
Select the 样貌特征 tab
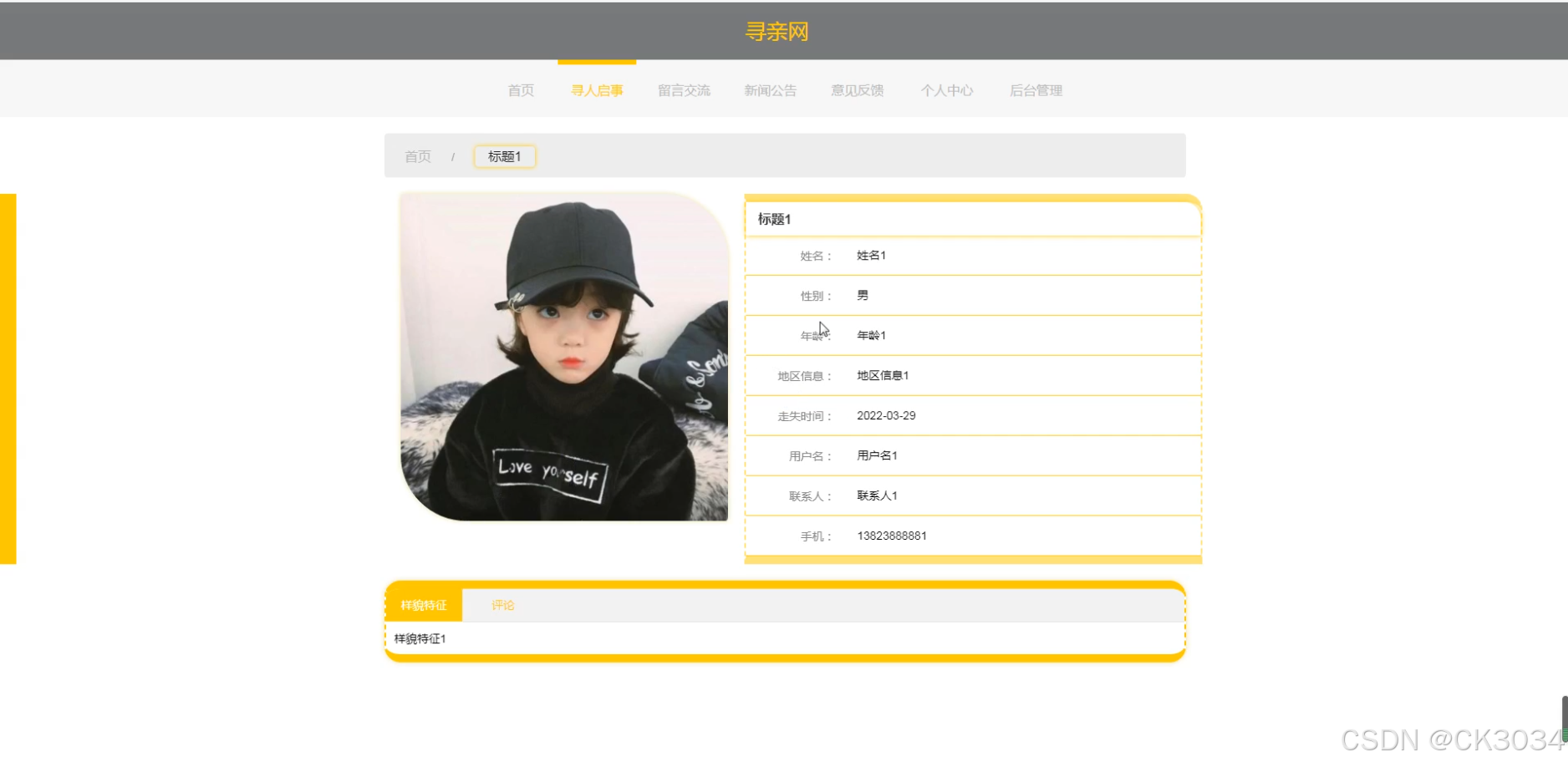424,605
